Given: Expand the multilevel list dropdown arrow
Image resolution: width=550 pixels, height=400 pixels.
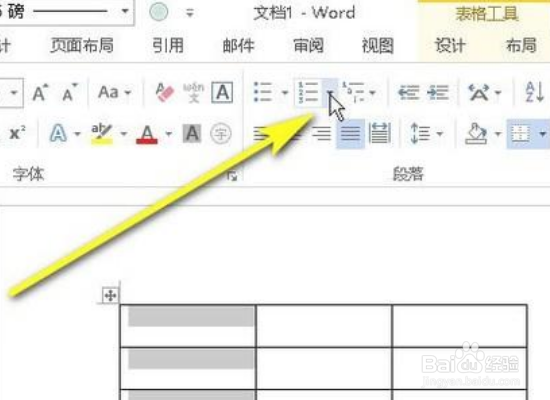Looking at the screenshot, I should (373, 93).
